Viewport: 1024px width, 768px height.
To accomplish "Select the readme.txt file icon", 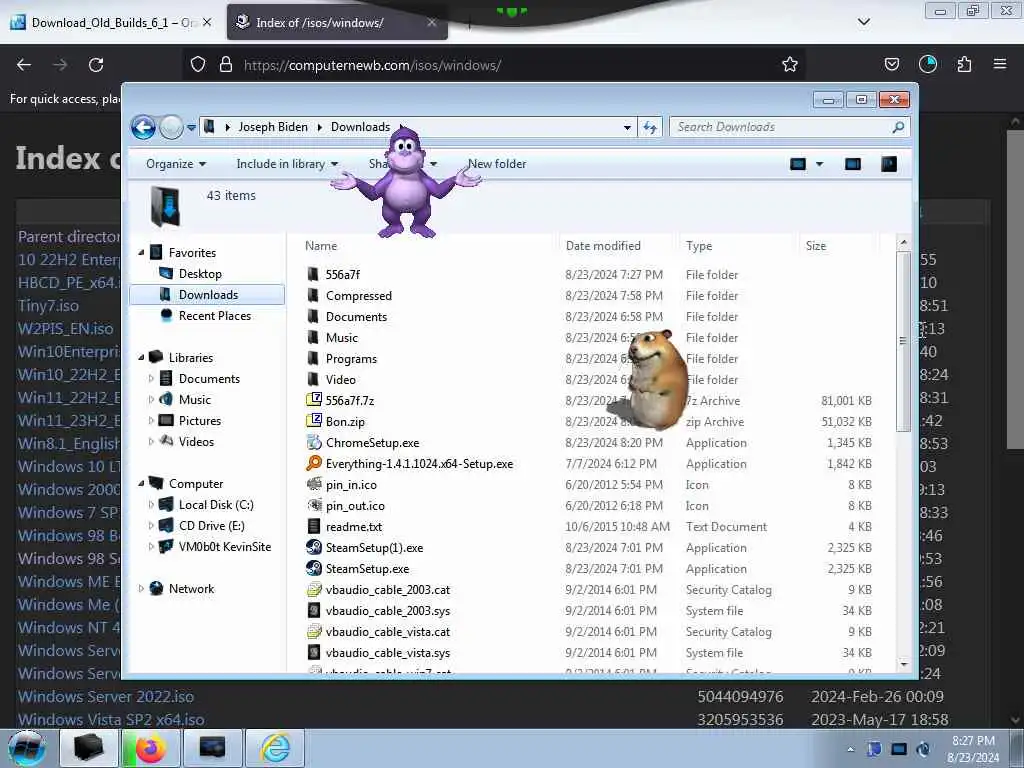I will click(x=314, y=526).
